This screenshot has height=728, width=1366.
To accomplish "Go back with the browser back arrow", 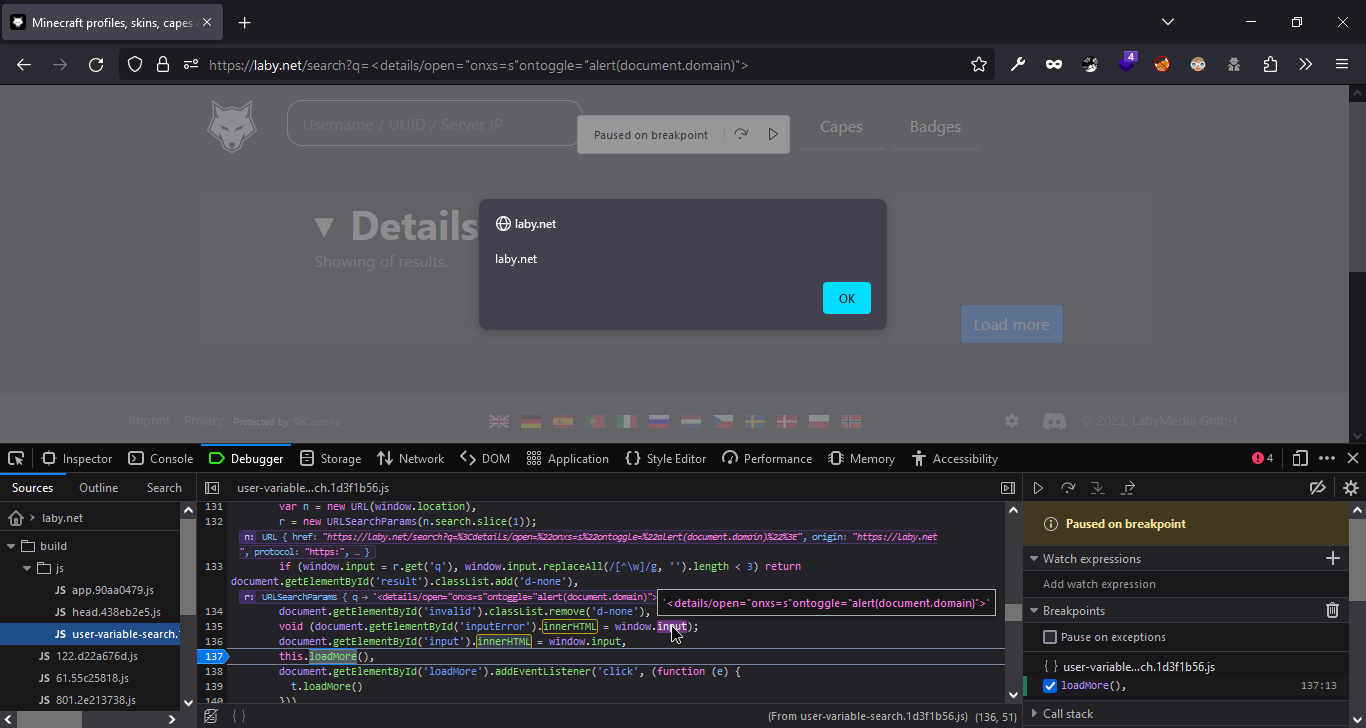I will click(x=24, y=65).
